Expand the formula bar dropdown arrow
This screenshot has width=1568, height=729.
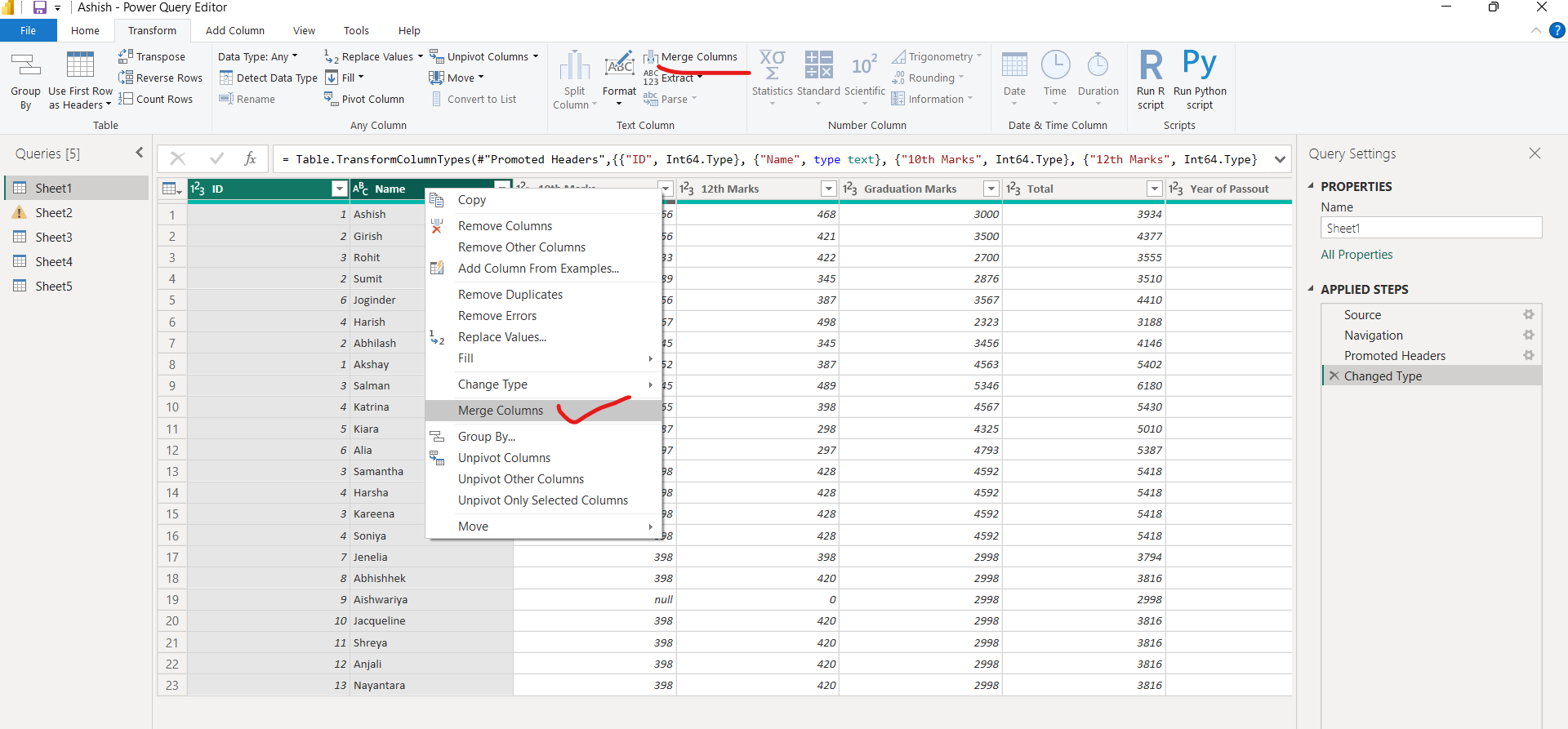[1280, 159]
